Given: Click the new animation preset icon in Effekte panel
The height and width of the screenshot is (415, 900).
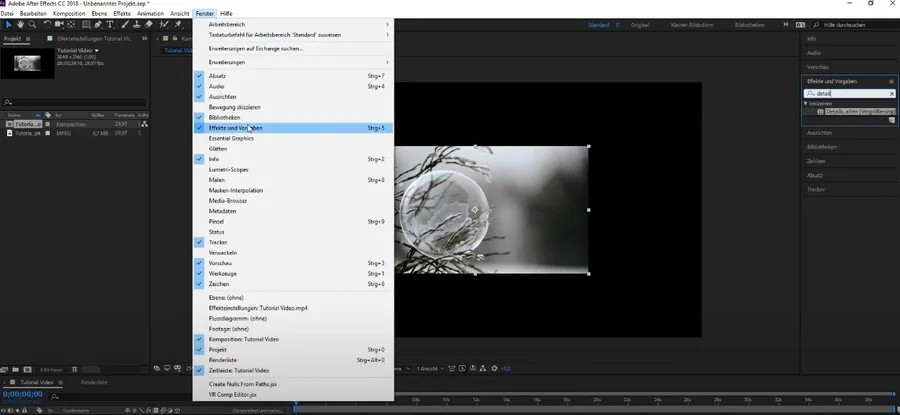Looking at the screenshot, I should [x=891, y=120].
